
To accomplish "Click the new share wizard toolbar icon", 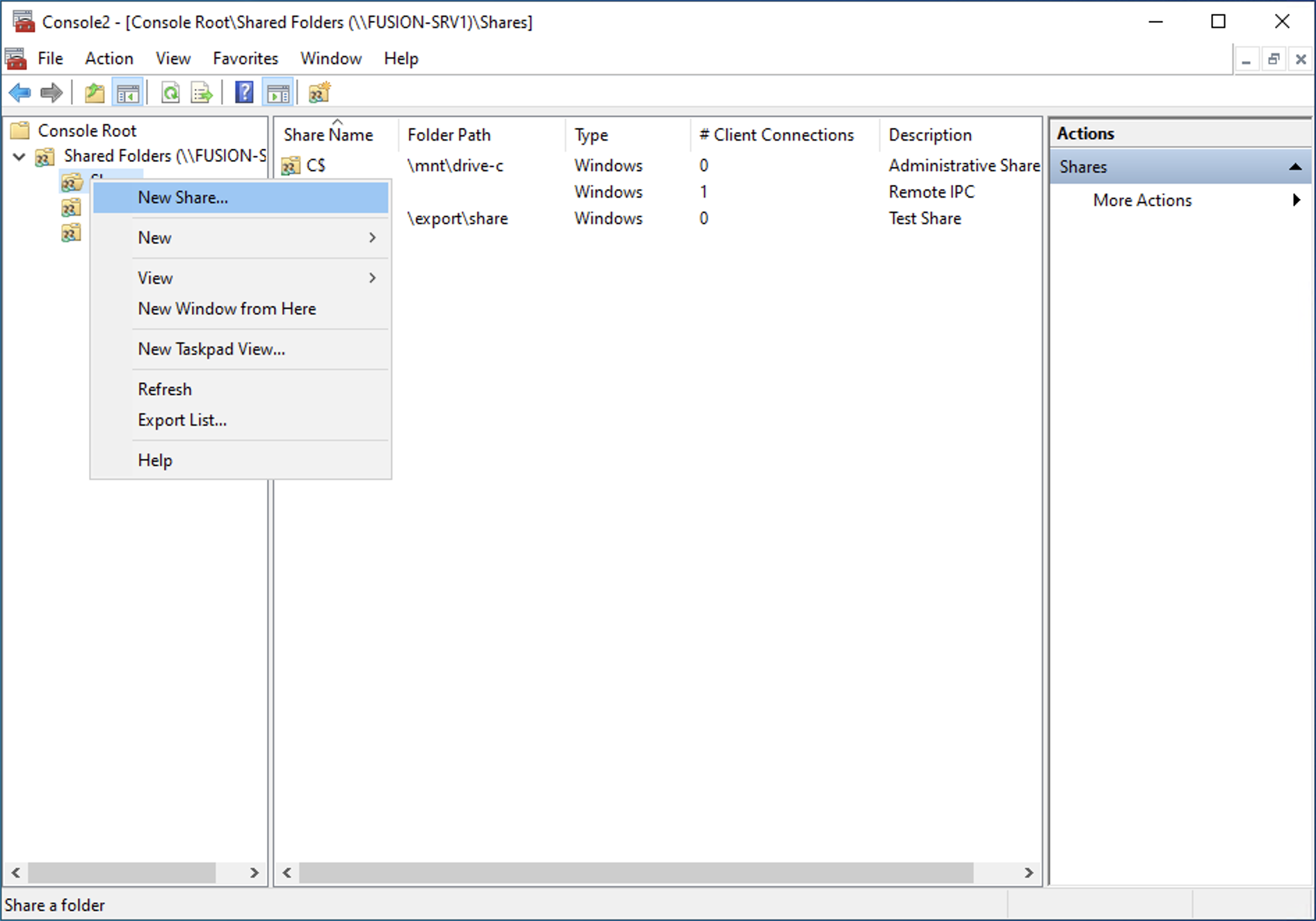I will pos(319,93).
